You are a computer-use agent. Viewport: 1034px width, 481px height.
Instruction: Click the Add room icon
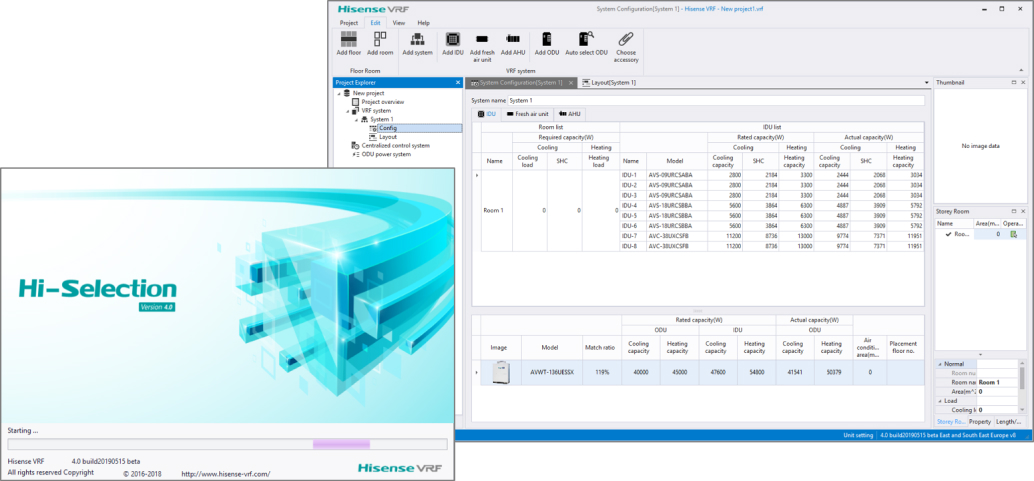380,39
